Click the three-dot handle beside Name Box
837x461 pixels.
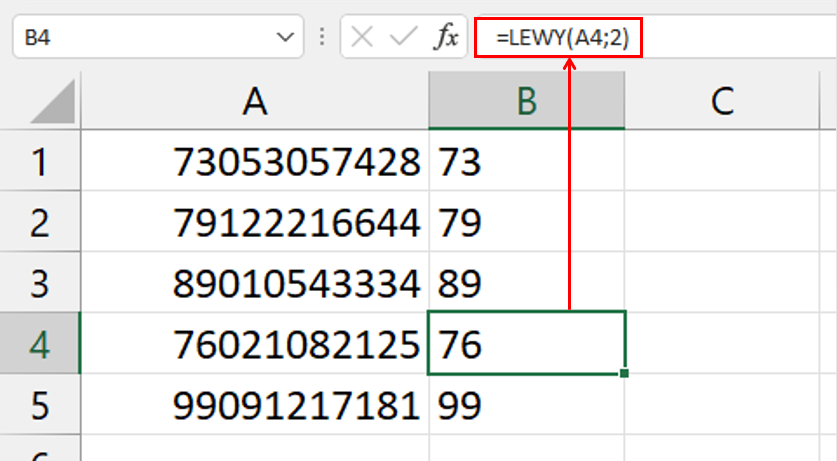(321, 38)
